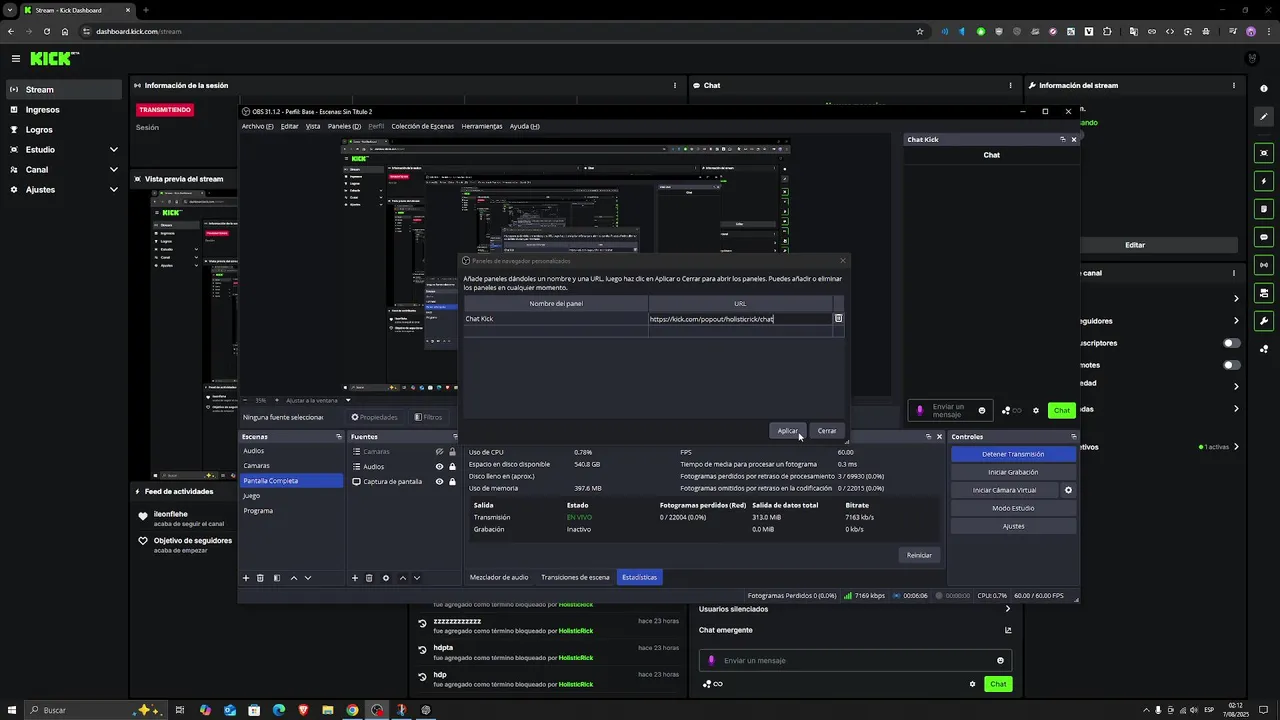The width and height of the screenshot is (1280, 720).
Task: Delete the Chat Kick panel row via trash icon
Action: click(x=838, y=319)
